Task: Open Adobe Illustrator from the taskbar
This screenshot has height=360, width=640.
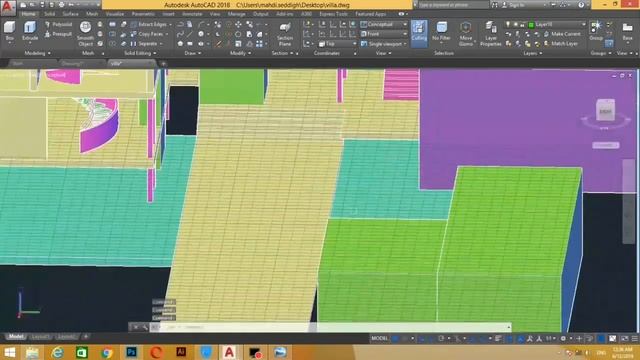Action: pyautogui.click(x=181, y=352)
